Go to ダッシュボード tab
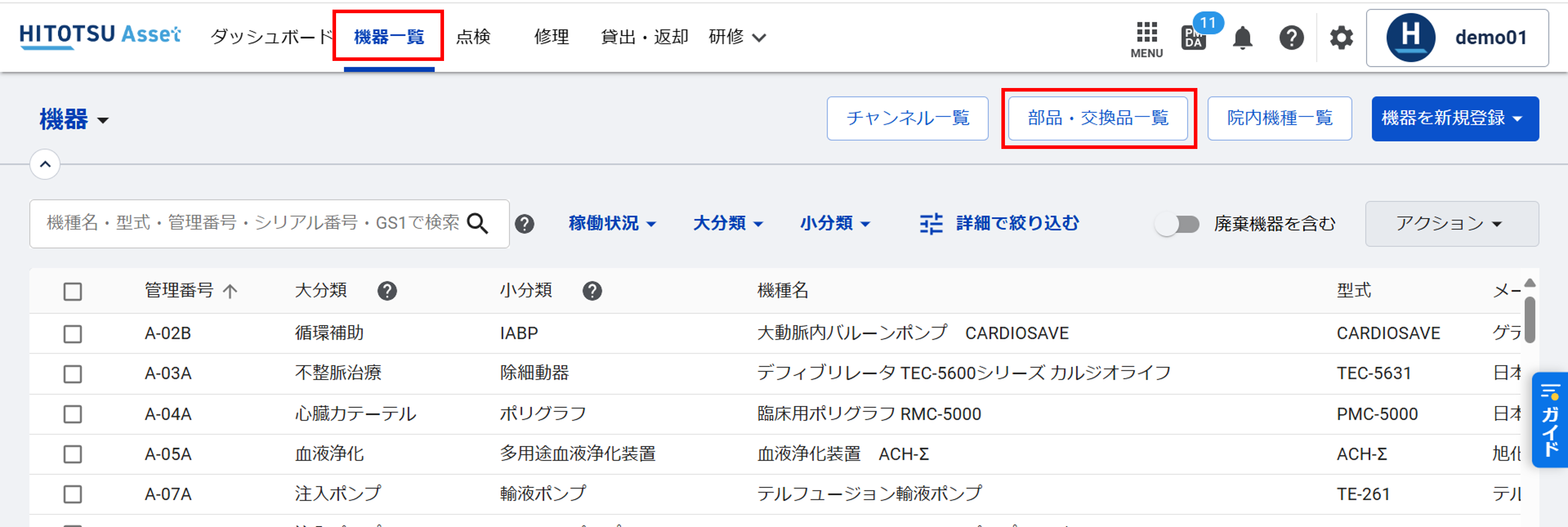 point(272,37)
